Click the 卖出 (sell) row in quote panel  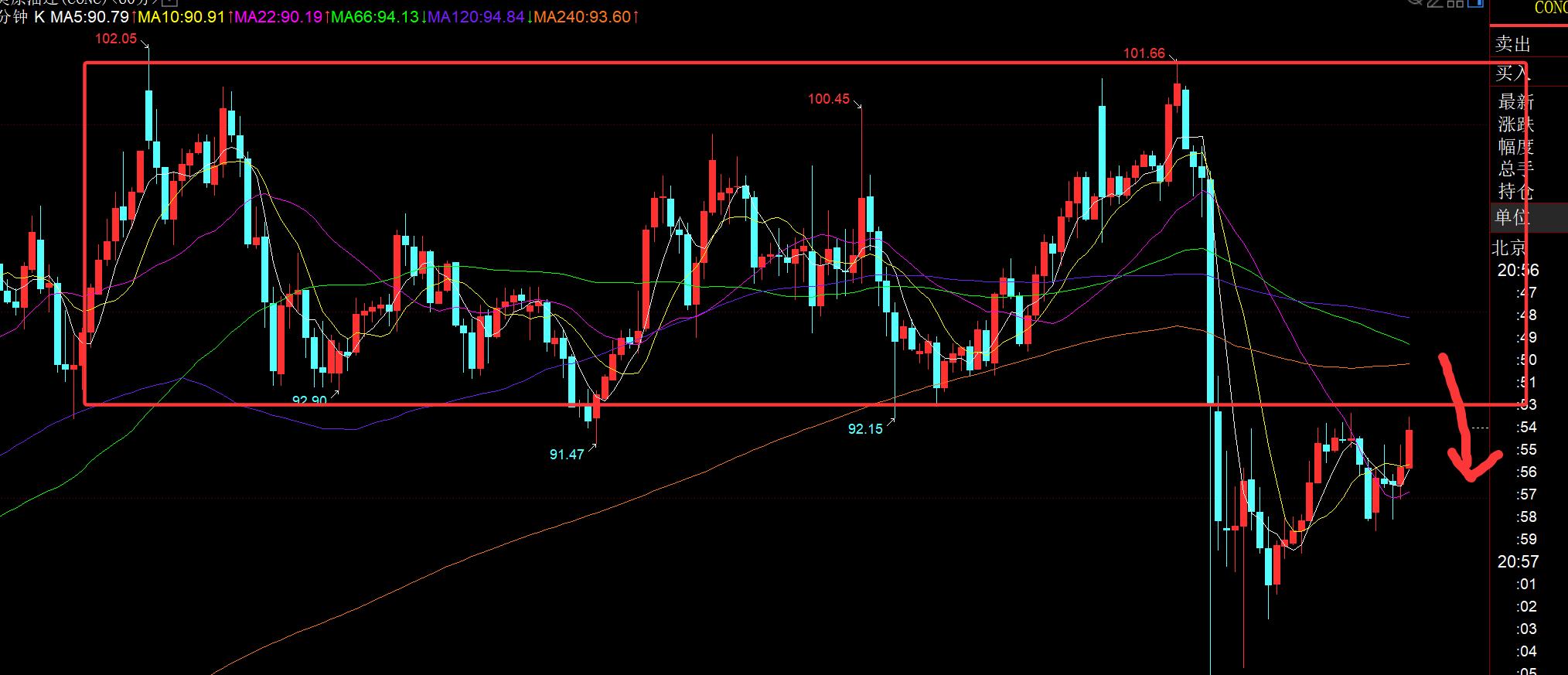pos(1529,43)
